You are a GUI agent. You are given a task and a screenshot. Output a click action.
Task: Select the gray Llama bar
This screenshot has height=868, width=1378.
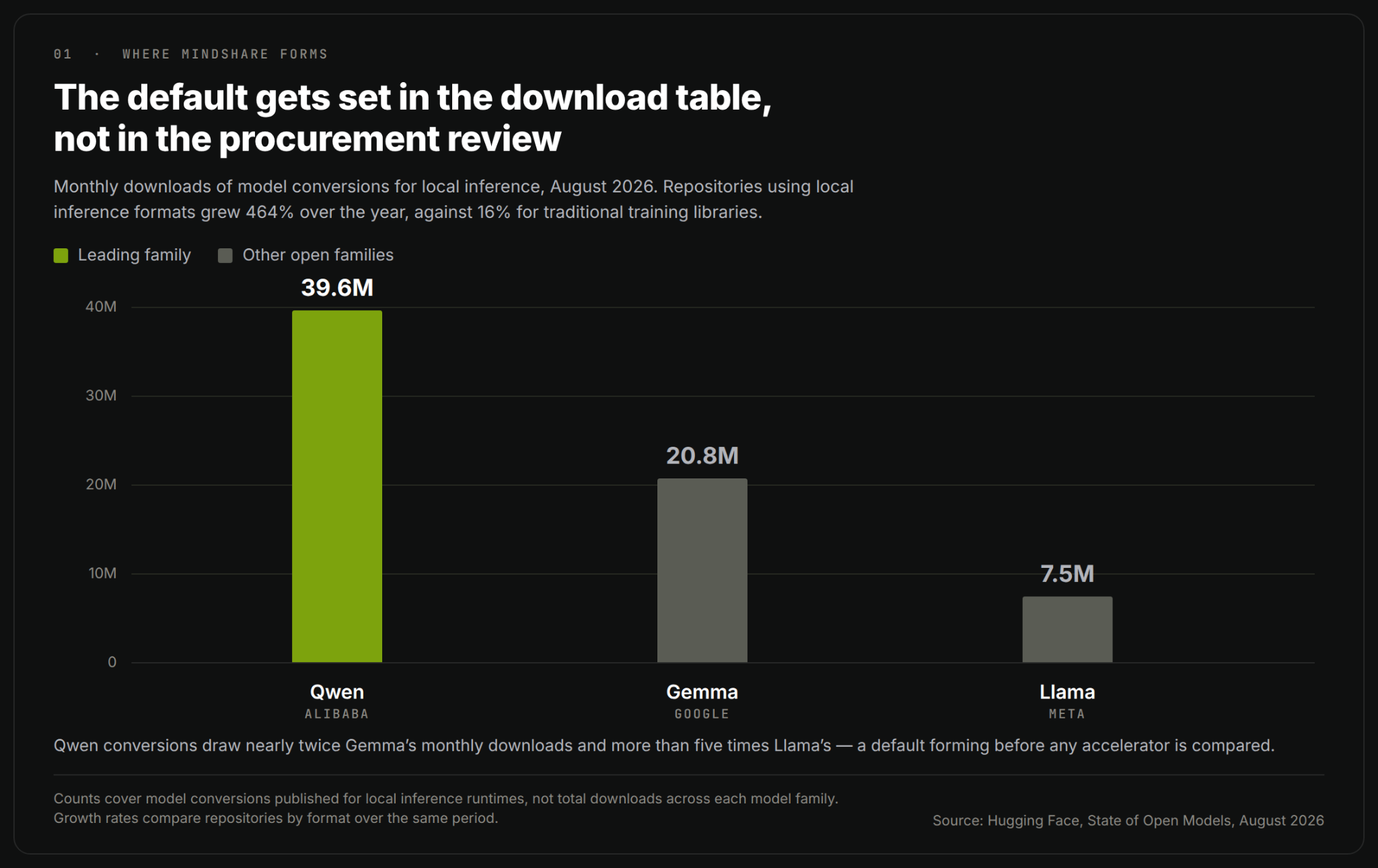tap(1067, 630)
